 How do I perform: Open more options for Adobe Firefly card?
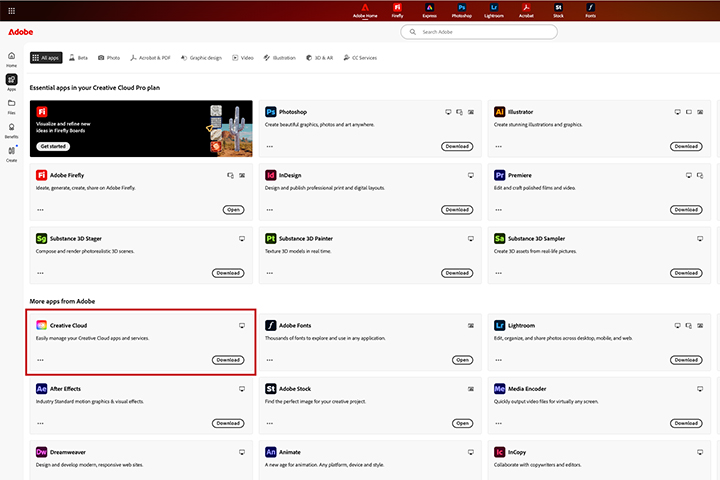coord(41,210)
